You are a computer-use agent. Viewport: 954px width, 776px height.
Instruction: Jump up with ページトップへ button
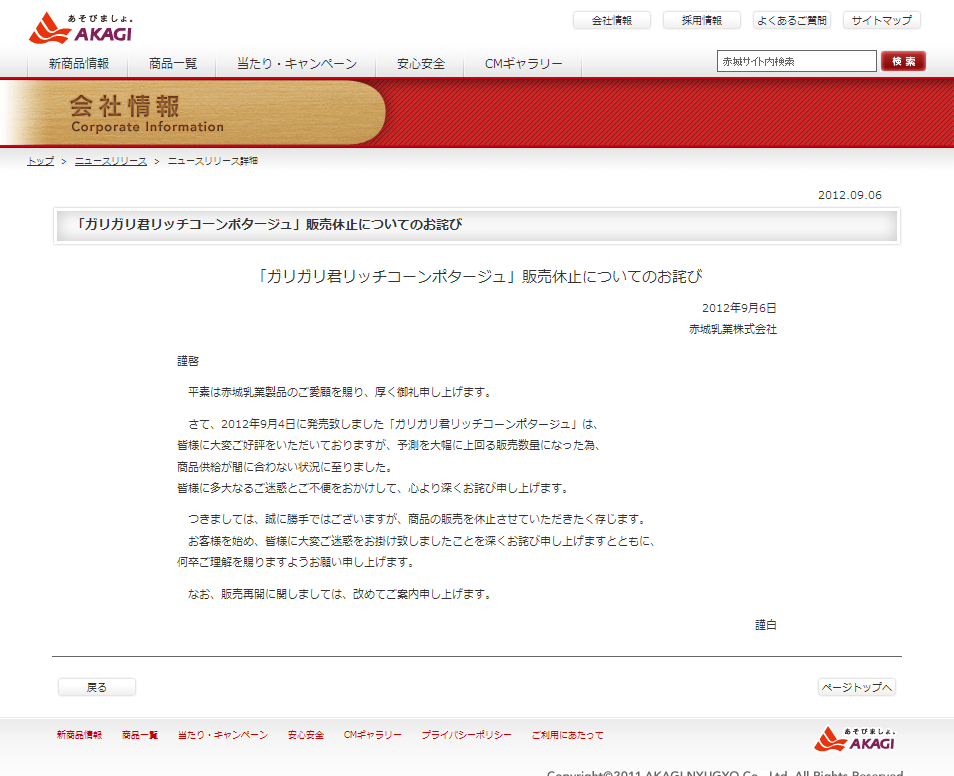tap(856, 687)
